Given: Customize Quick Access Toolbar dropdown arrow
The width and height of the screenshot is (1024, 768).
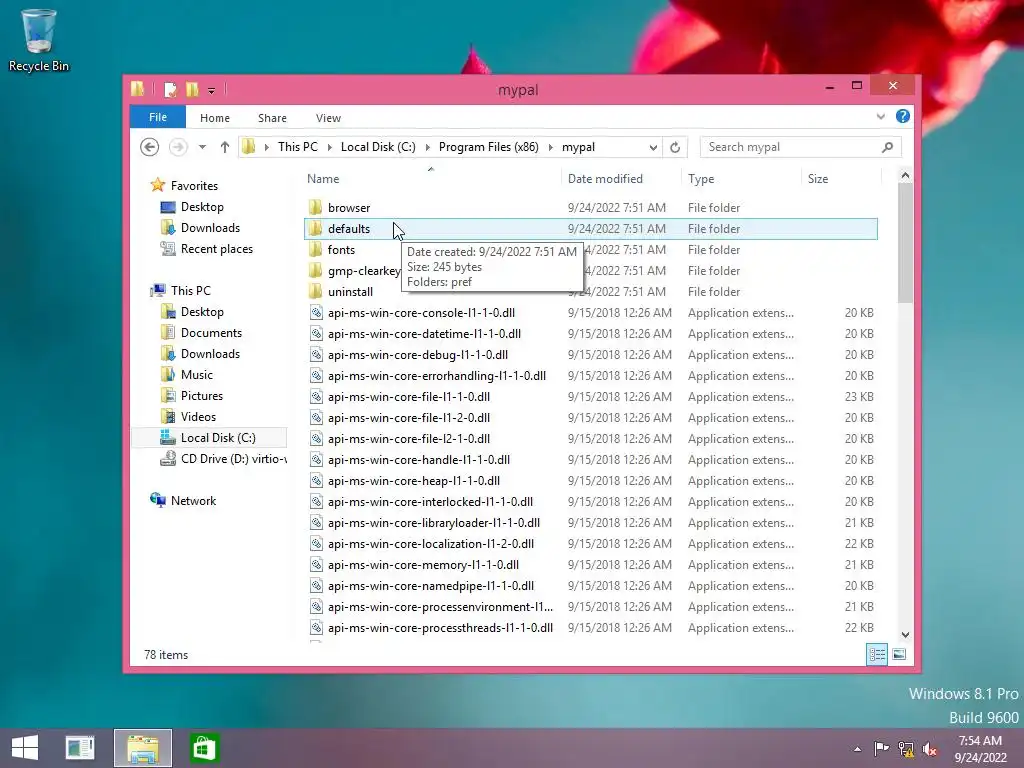Looking at the screenshot, I should point(212,90).
